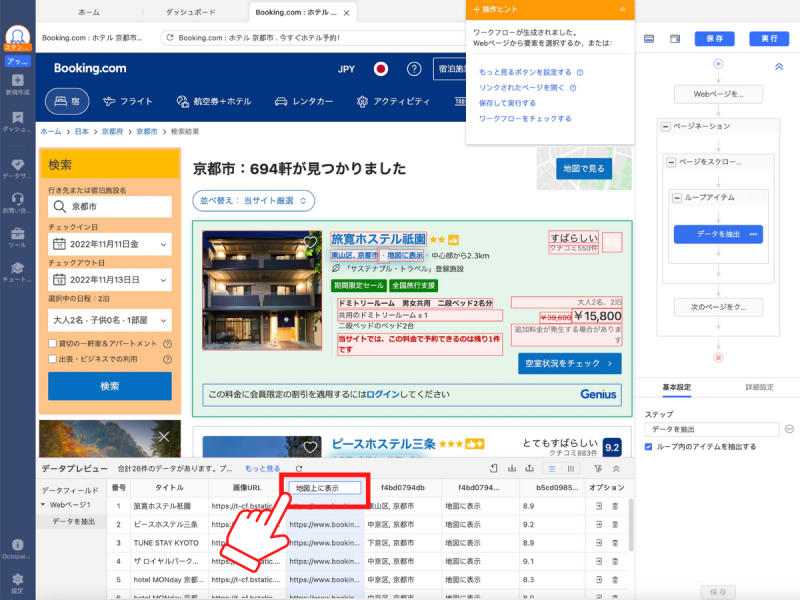Image resolution: width=800 pixels, height=600 pixels.
Task: Open the ツール briefcase icon in the sidebar
Action: (x=17, y=234)
